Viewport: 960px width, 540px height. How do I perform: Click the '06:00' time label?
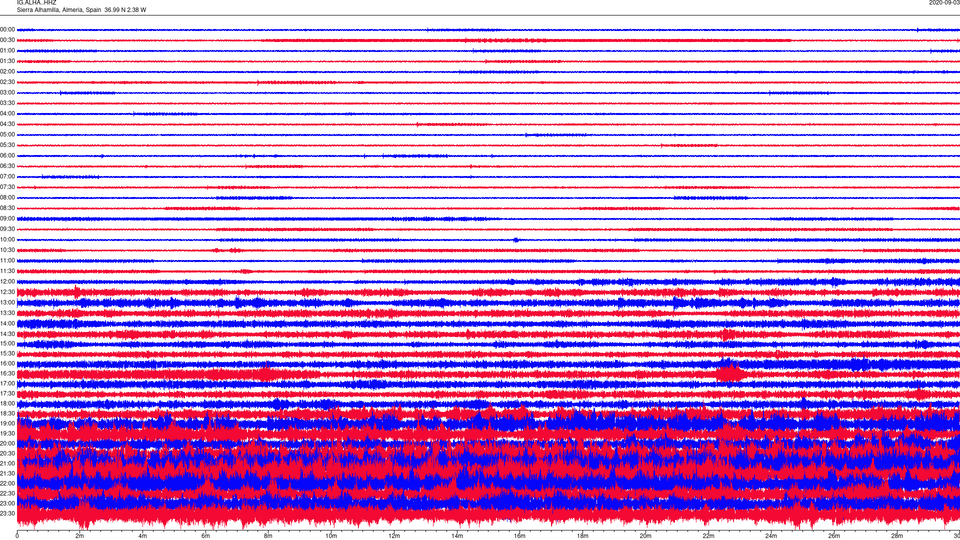(7, 156)
